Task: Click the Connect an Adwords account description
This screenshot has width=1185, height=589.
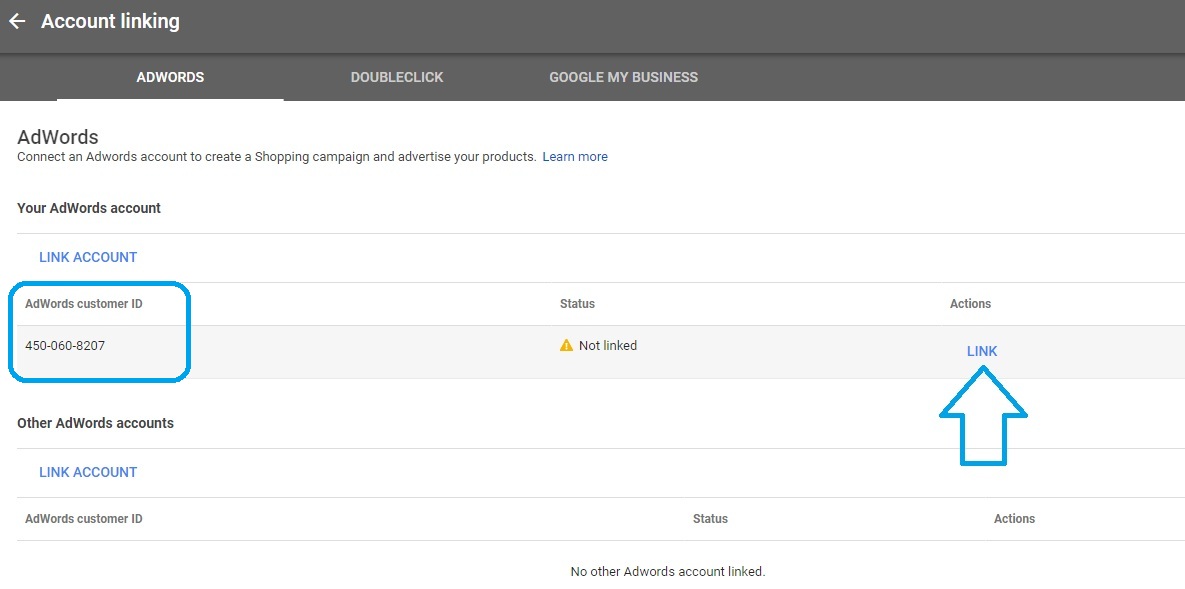Action: click(277, 157)
